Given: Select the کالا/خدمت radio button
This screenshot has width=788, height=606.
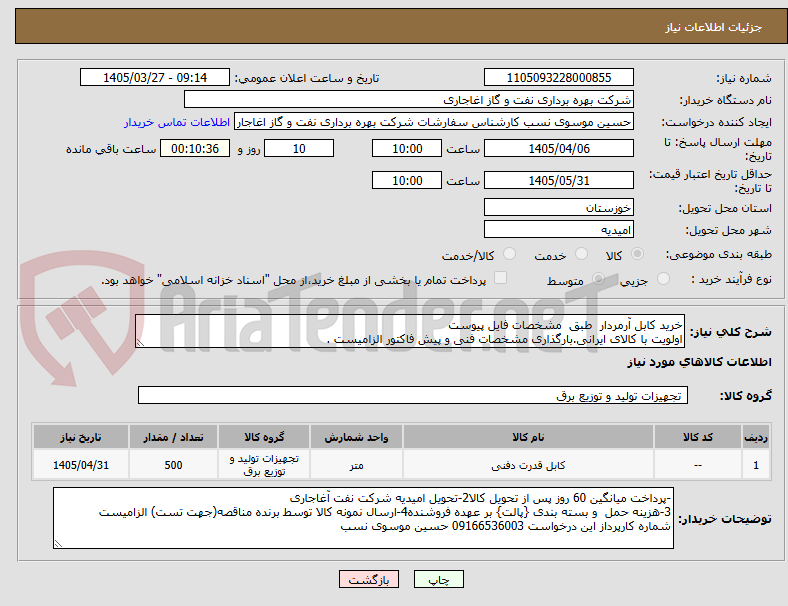Looking at the screenshot, I should point(510,254).
